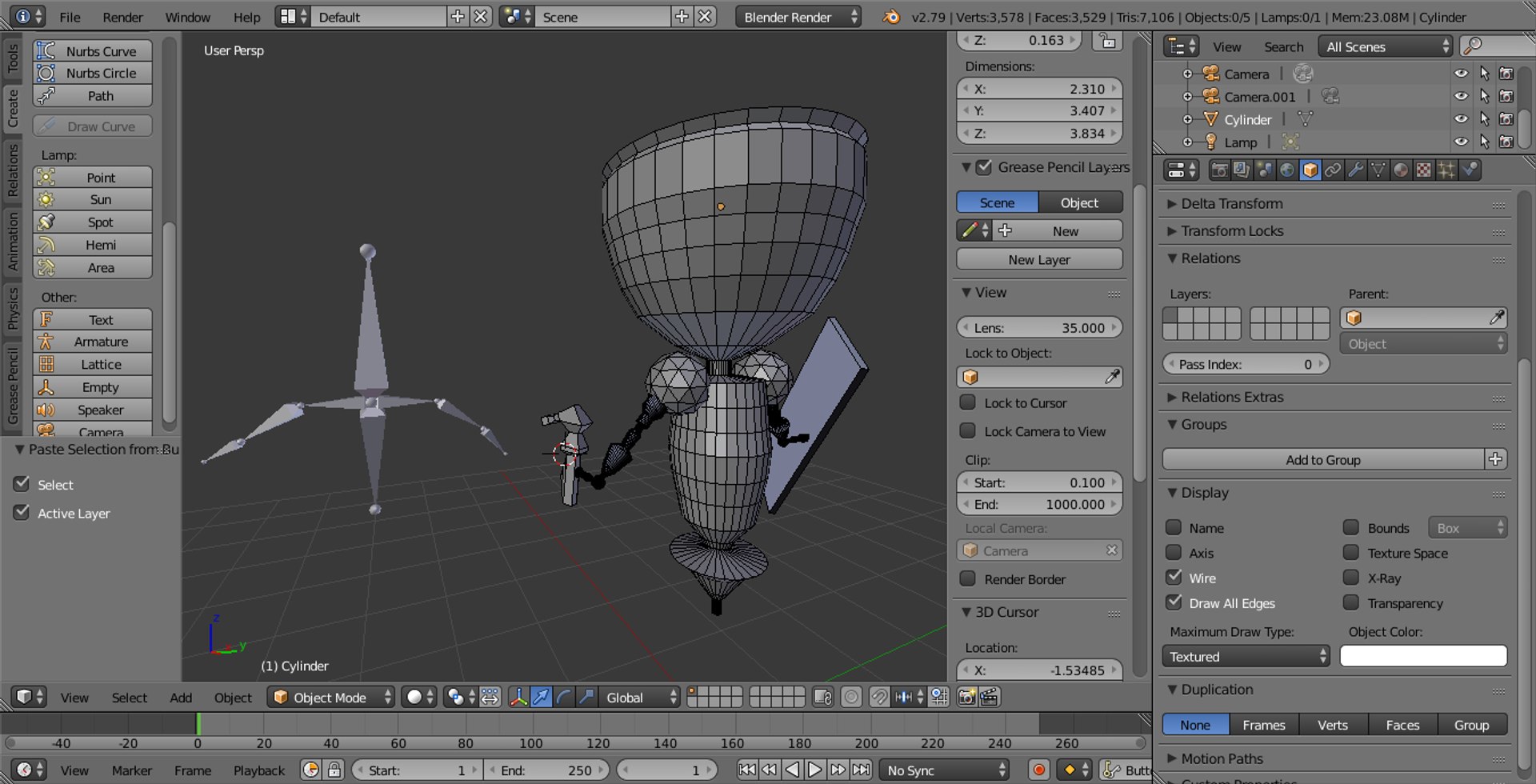Open the mesh Data properties triangle tab

pos(1378,170)
